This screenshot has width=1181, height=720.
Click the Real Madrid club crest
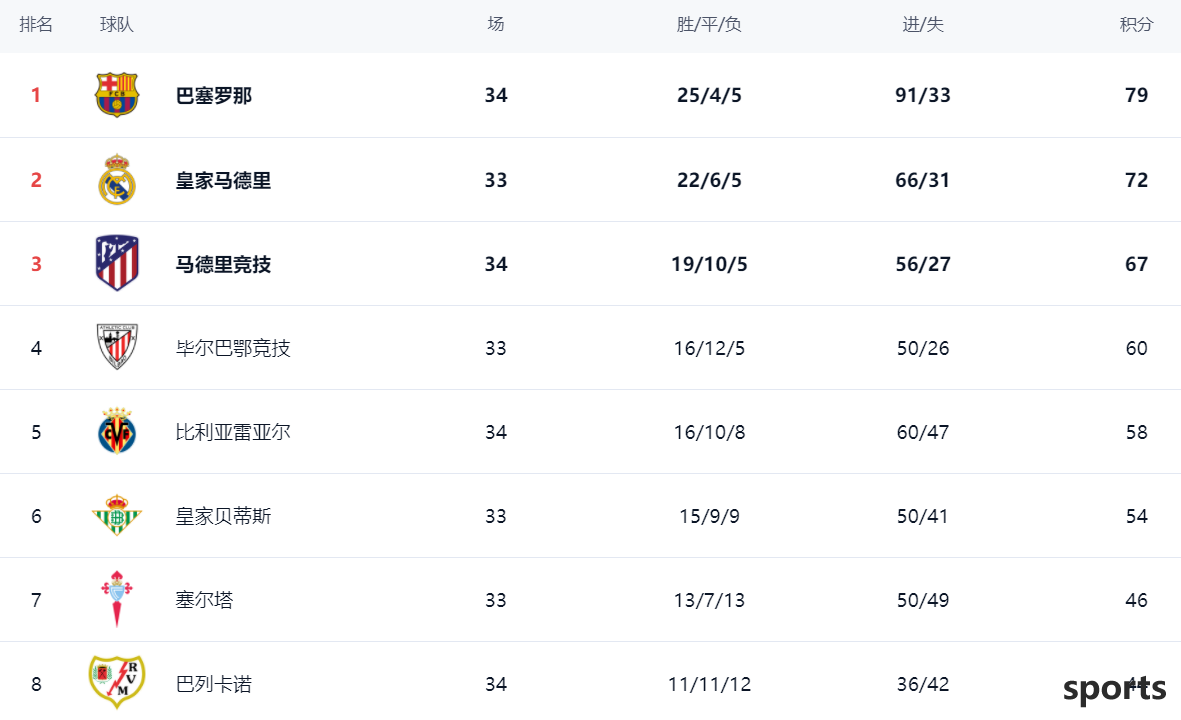117,179
